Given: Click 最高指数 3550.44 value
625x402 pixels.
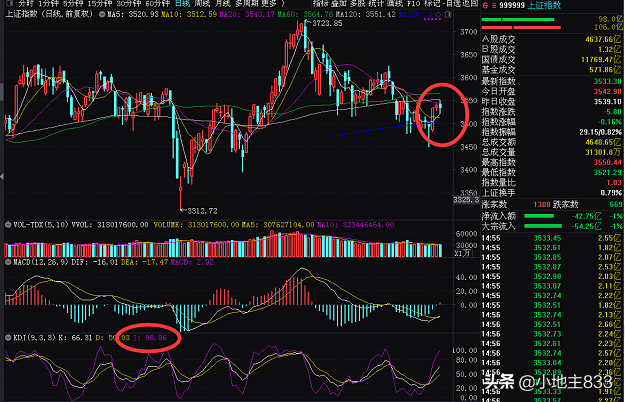Looking at the screenshot, I should click(x=607, y=162).
